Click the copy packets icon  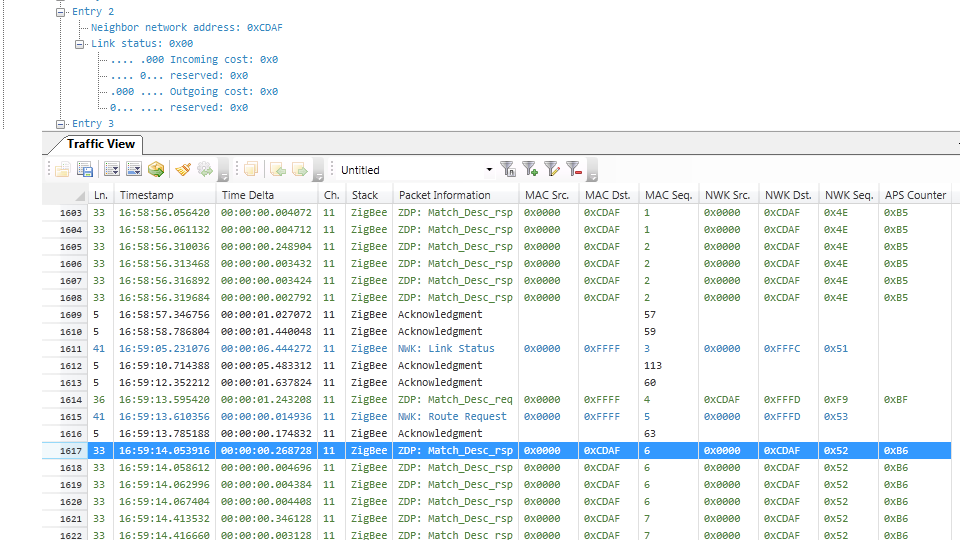251,170
